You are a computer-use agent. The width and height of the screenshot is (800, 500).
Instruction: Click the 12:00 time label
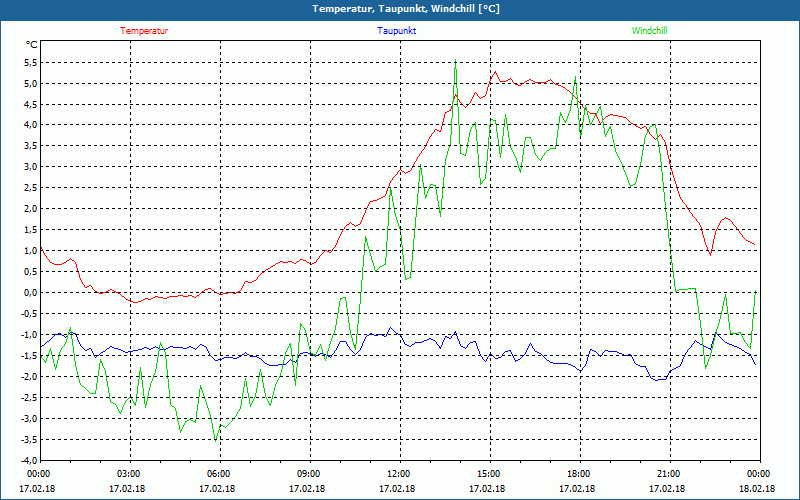pos(397,474)
